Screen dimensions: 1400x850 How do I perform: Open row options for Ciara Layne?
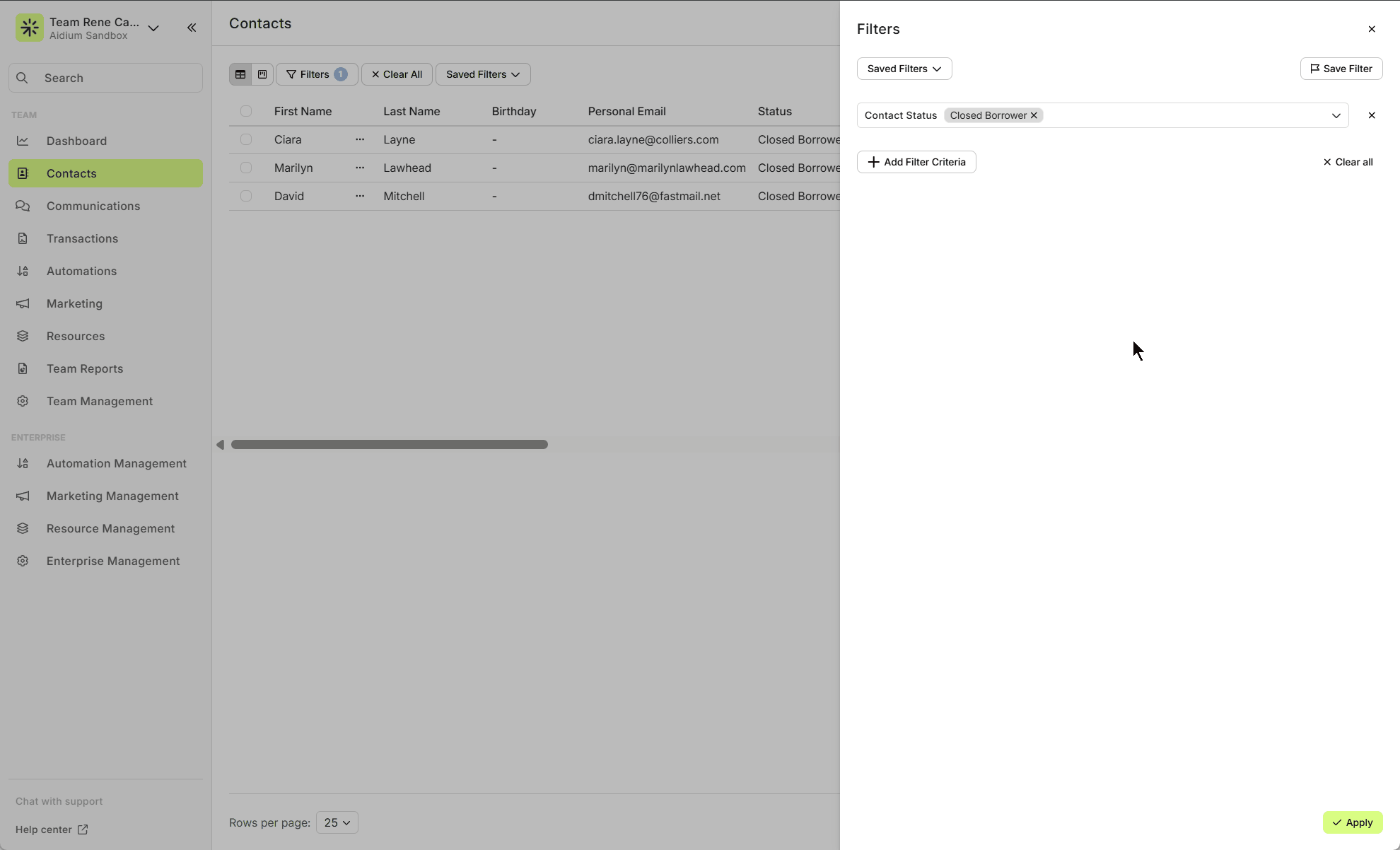pos(360,139)
